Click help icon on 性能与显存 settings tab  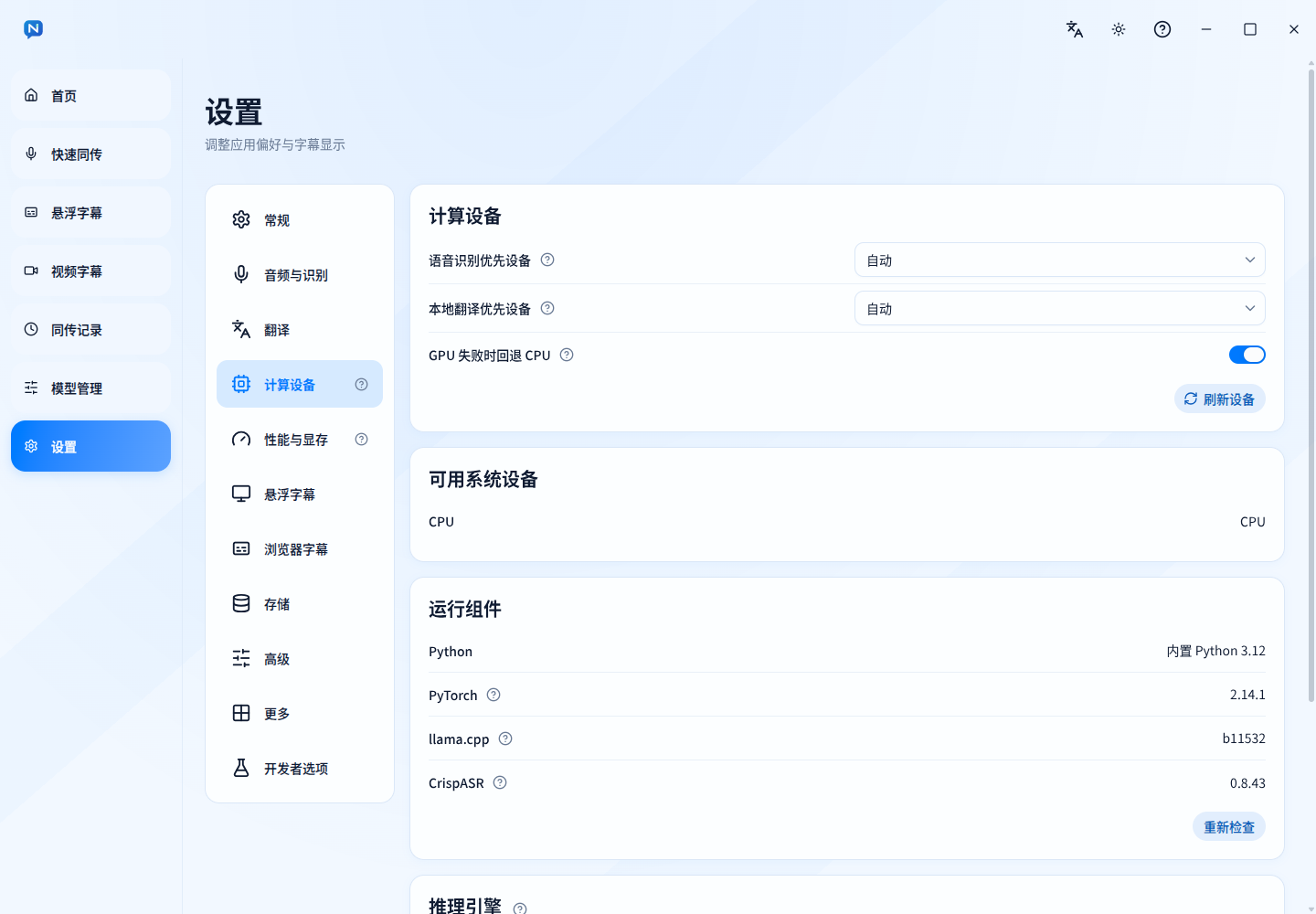click(x=362, y=440)
